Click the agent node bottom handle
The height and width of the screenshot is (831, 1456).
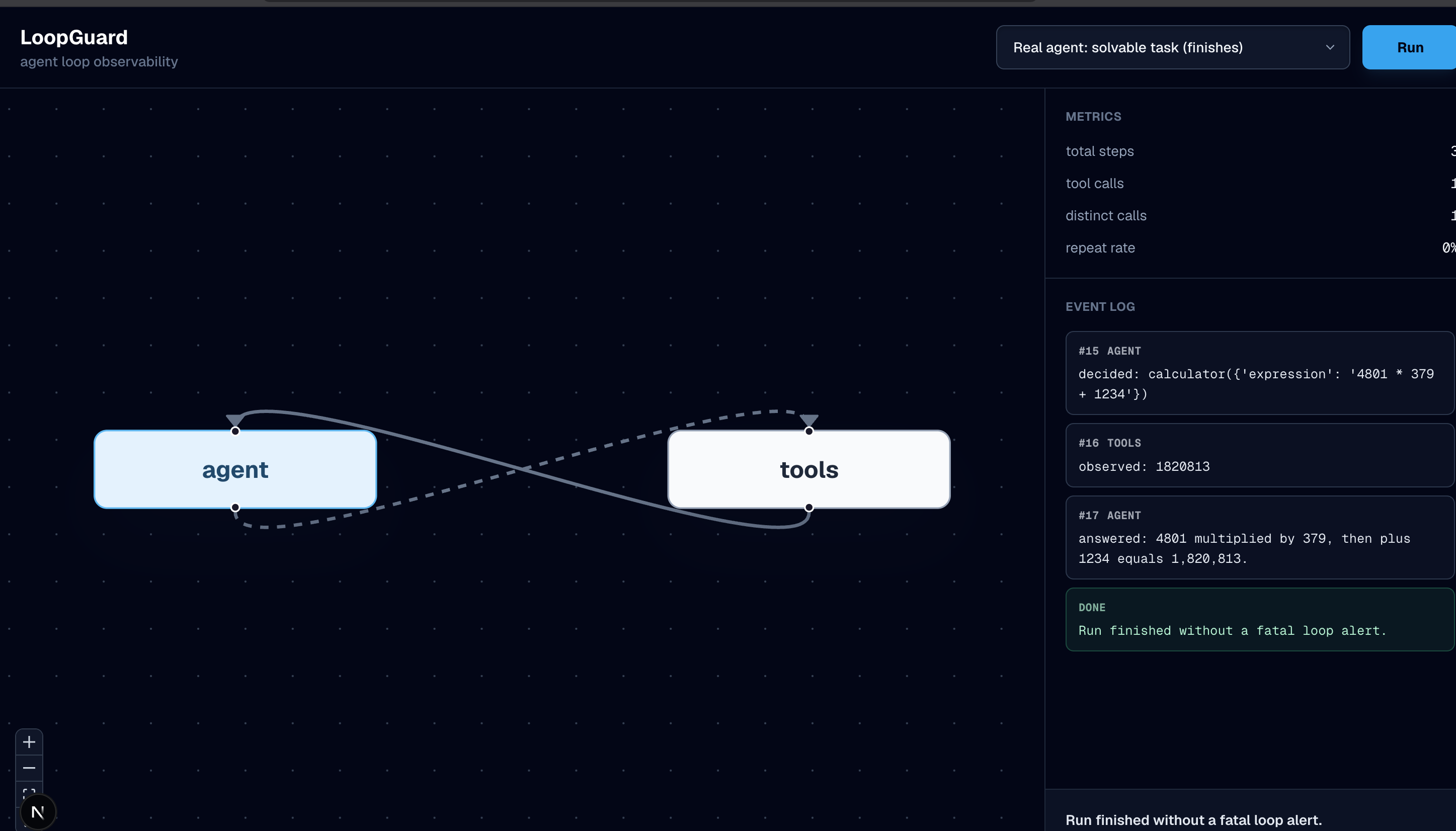point(235,508)
